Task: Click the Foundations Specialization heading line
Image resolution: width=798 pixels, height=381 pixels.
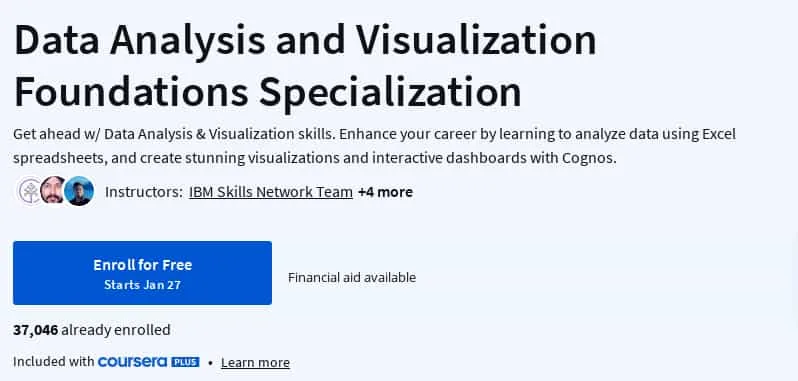Action: coord(268,92)
